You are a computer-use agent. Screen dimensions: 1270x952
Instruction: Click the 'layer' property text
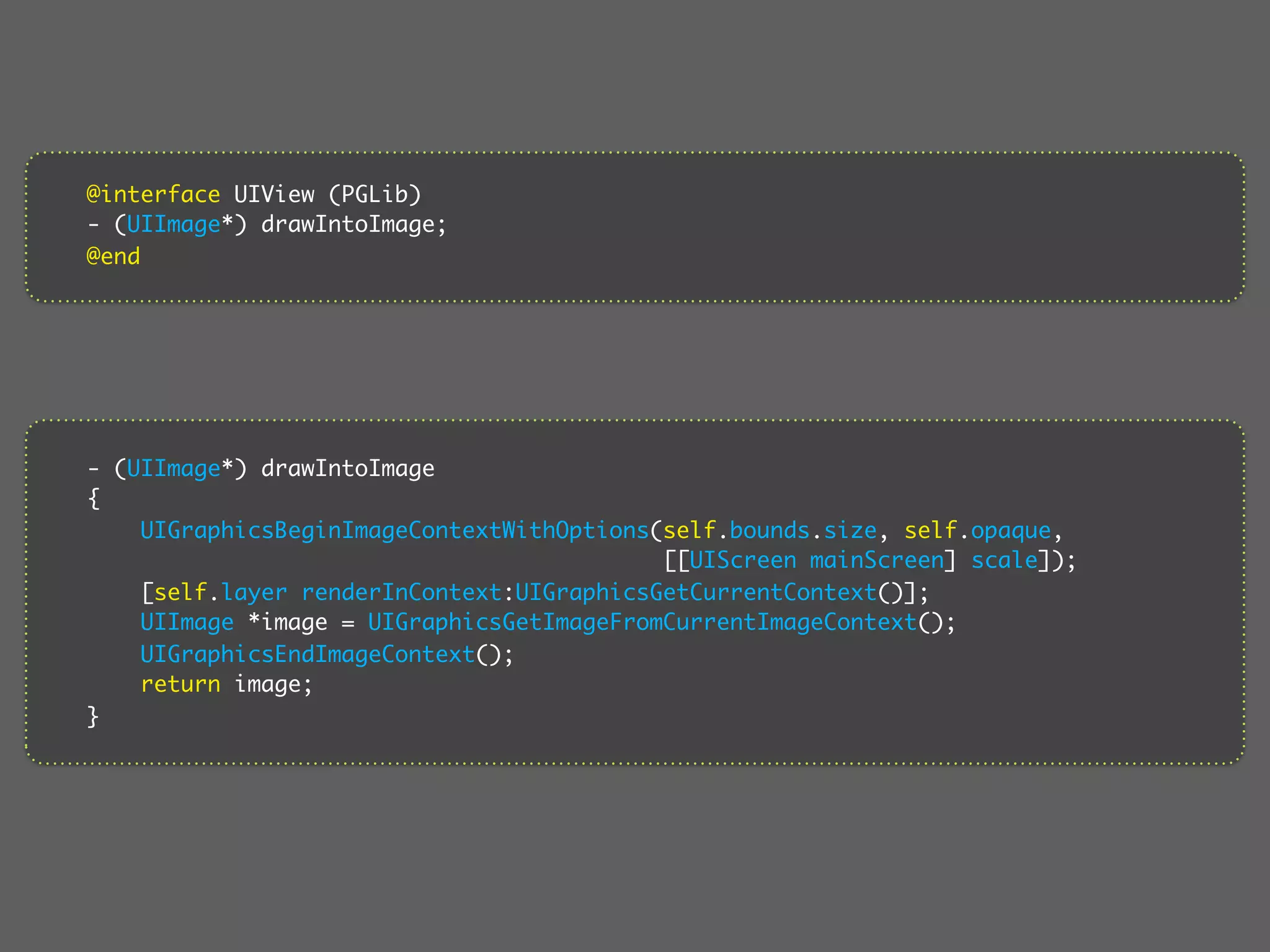[254, 593]
